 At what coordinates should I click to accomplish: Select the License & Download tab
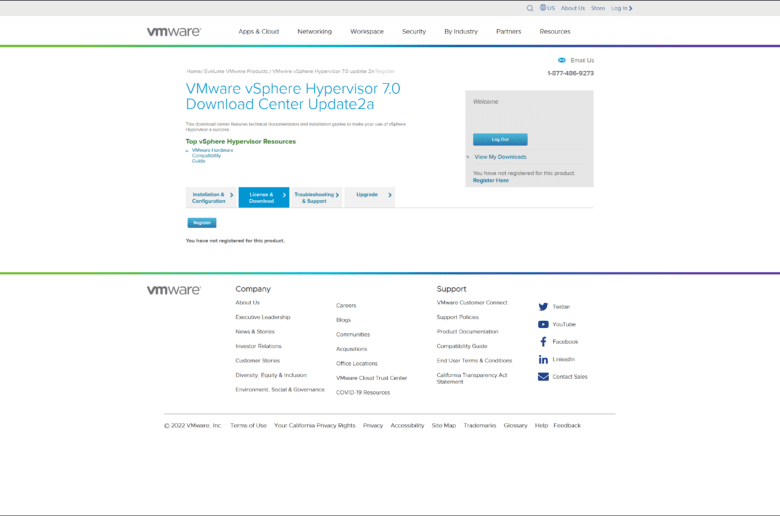point(264,198)
